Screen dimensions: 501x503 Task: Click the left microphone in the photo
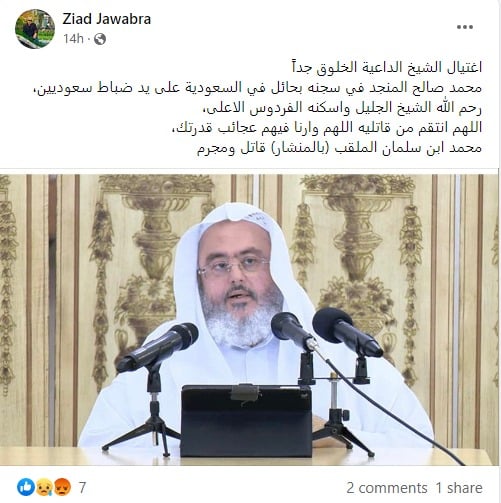(x=157, y=347)
